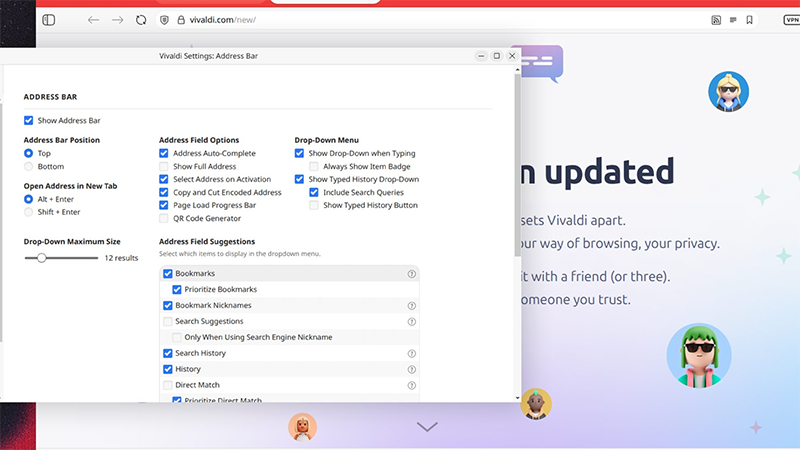The height and width of the screenshot is (450, 800).
Task: Open reader view icon
Action: click(733, 19)
